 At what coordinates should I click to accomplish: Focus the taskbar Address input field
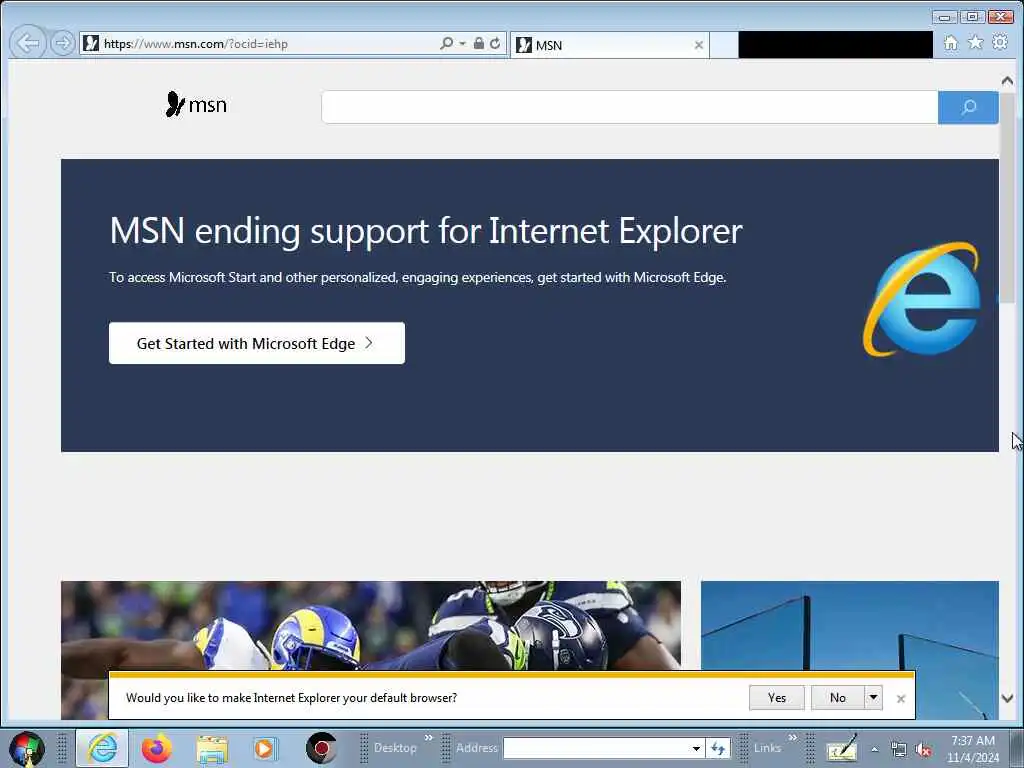click(596, 748)
